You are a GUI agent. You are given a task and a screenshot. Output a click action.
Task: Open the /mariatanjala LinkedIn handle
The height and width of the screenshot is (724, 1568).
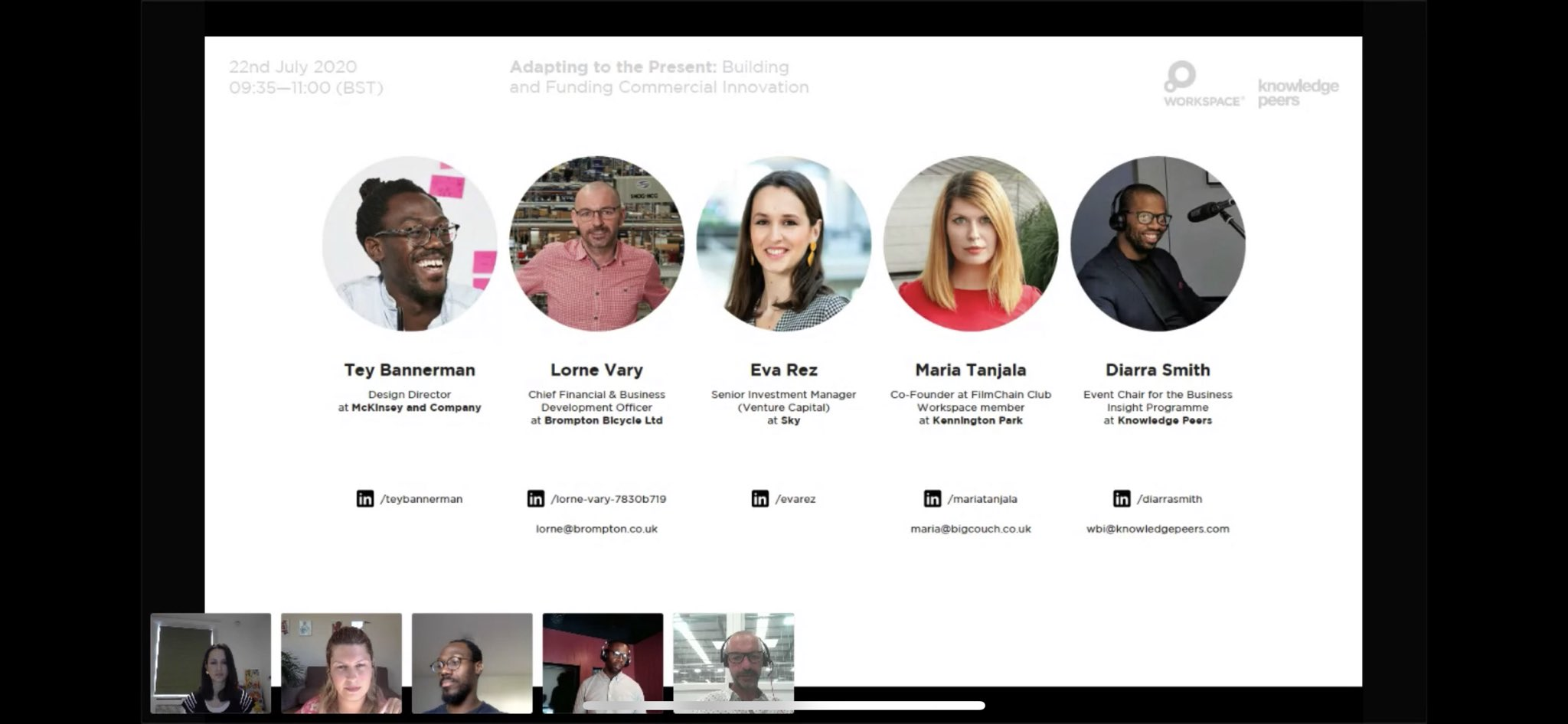[x=982, y=499]
